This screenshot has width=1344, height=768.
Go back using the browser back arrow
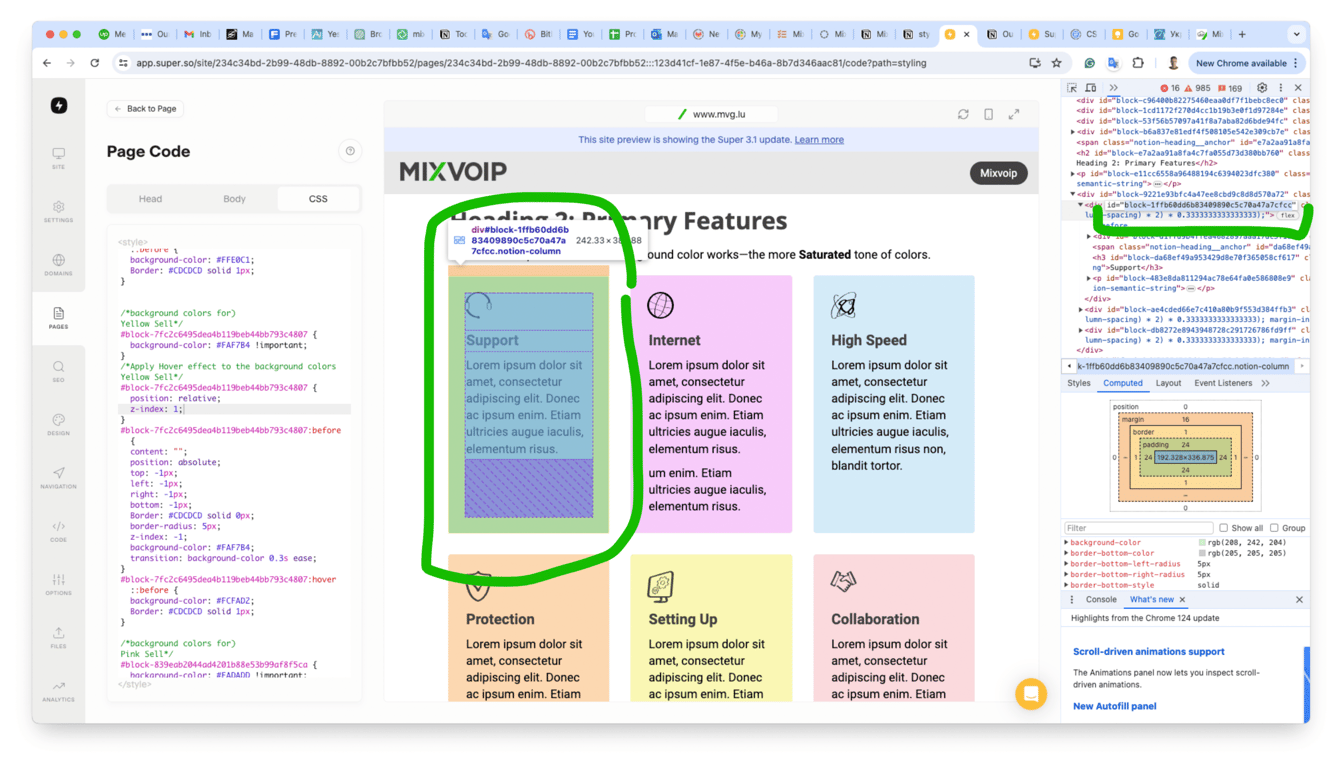tap(47, 63)
